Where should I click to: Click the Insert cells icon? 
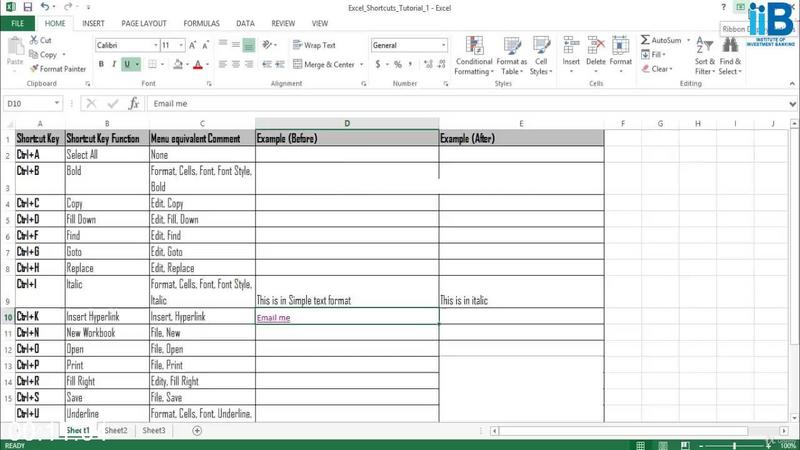coord(571,45)
